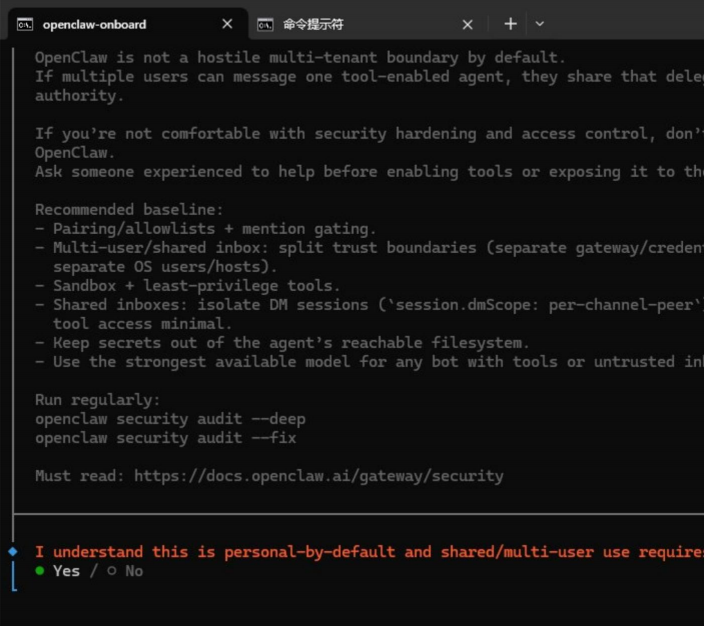This screenshot has height=626, width=706.
Task: Click the openclaw-onboard tab terminal icon
Action: (x=25, y=24)
